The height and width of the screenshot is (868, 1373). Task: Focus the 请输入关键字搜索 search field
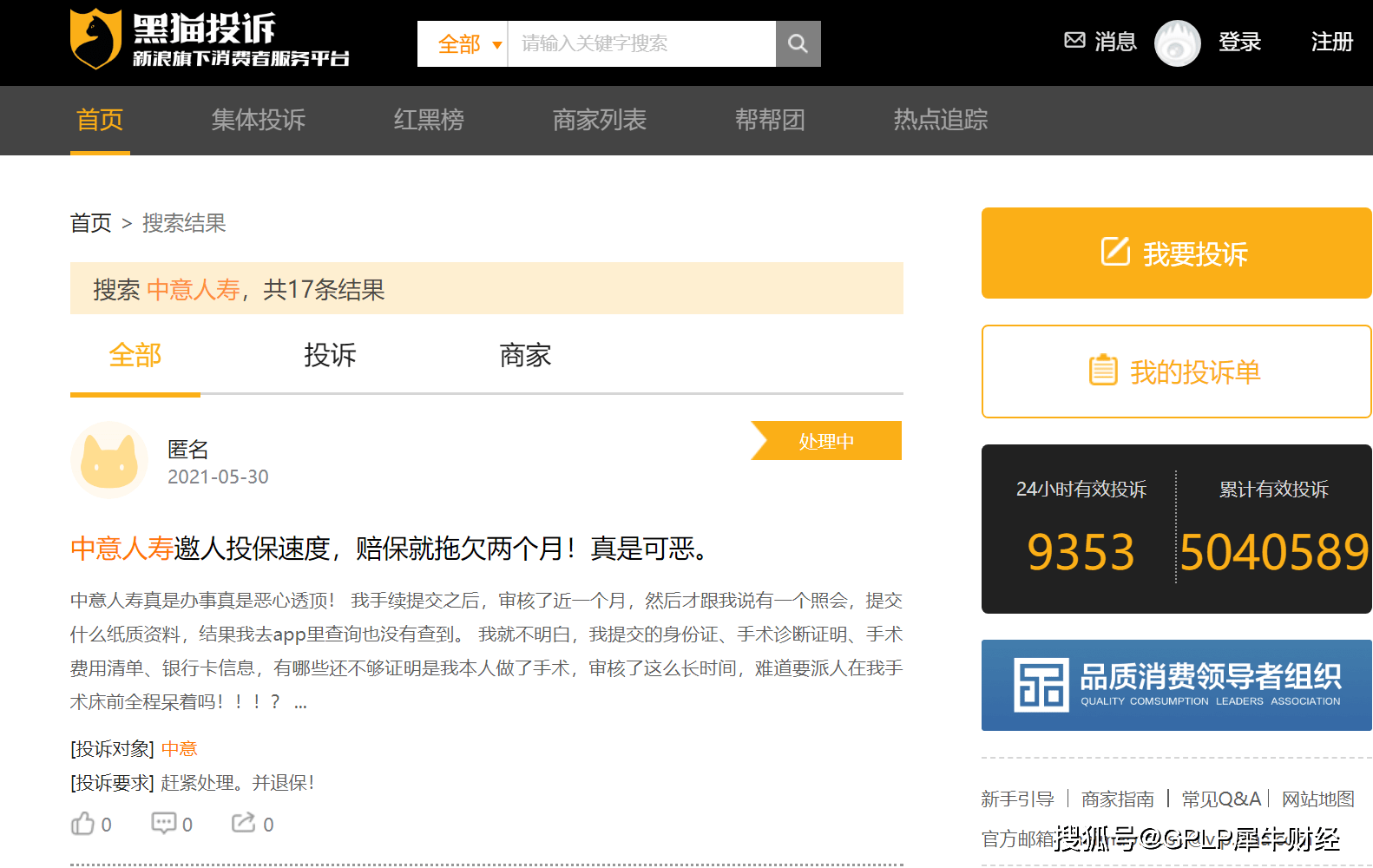click(x=641, y=43)
